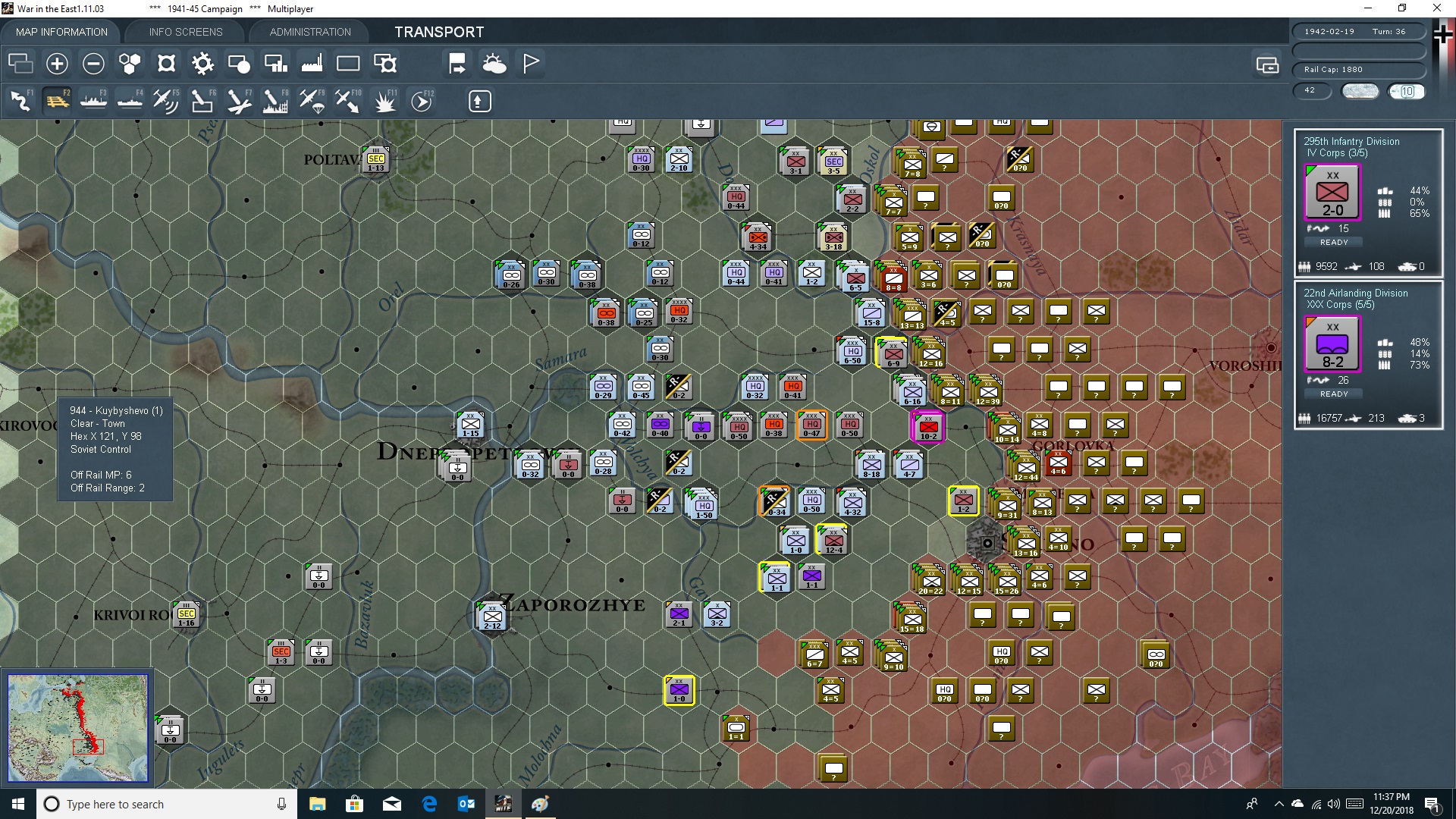Click the Transport mode title tab

click(439, 32)
